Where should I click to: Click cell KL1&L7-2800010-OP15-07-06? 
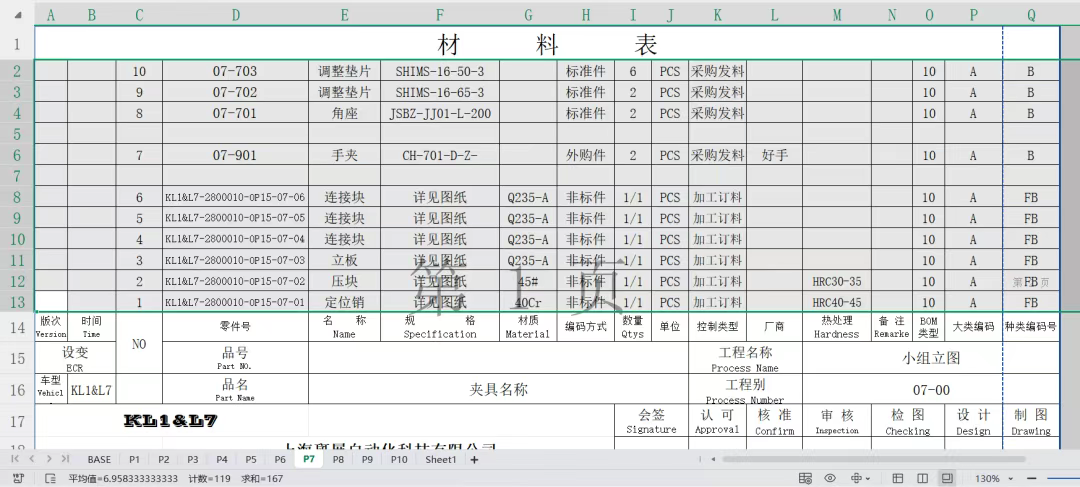[235, 198]
